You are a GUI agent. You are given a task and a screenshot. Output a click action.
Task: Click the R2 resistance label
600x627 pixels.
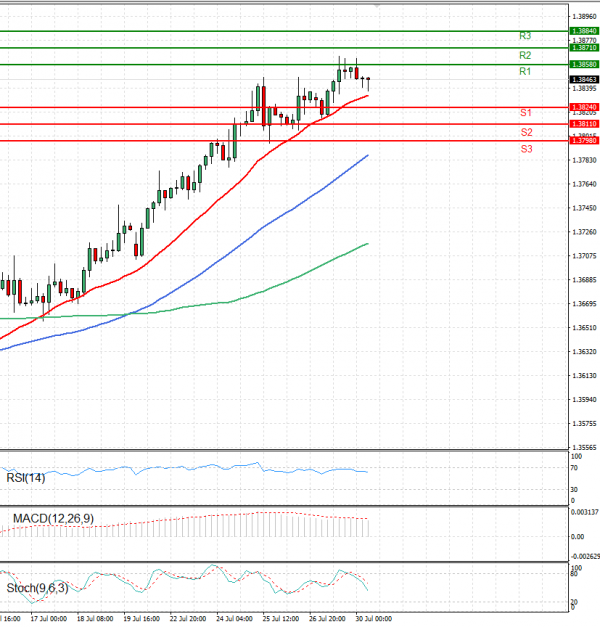[525, 55]
